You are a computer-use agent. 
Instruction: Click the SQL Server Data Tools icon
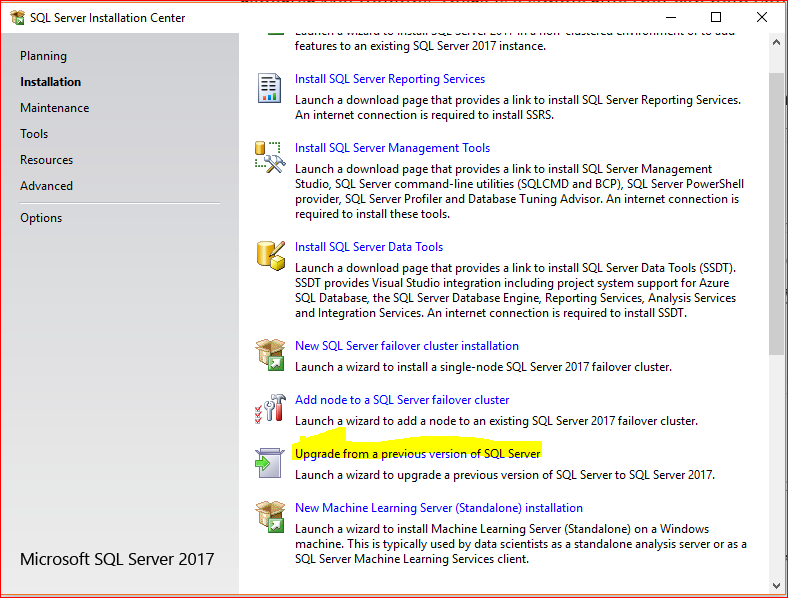[270, 255]
